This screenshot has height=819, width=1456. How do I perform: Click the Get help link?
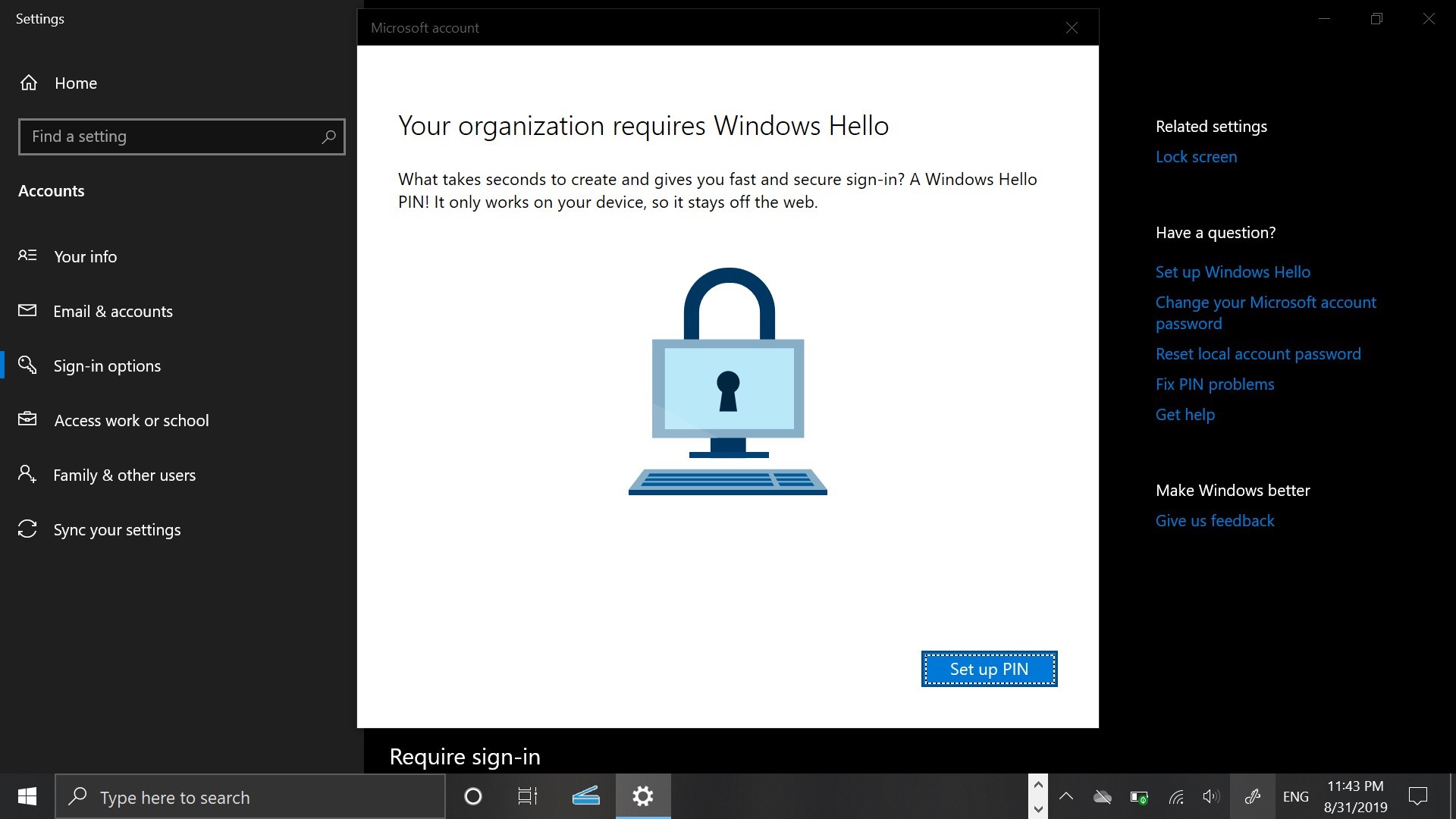coord(1185,415)
